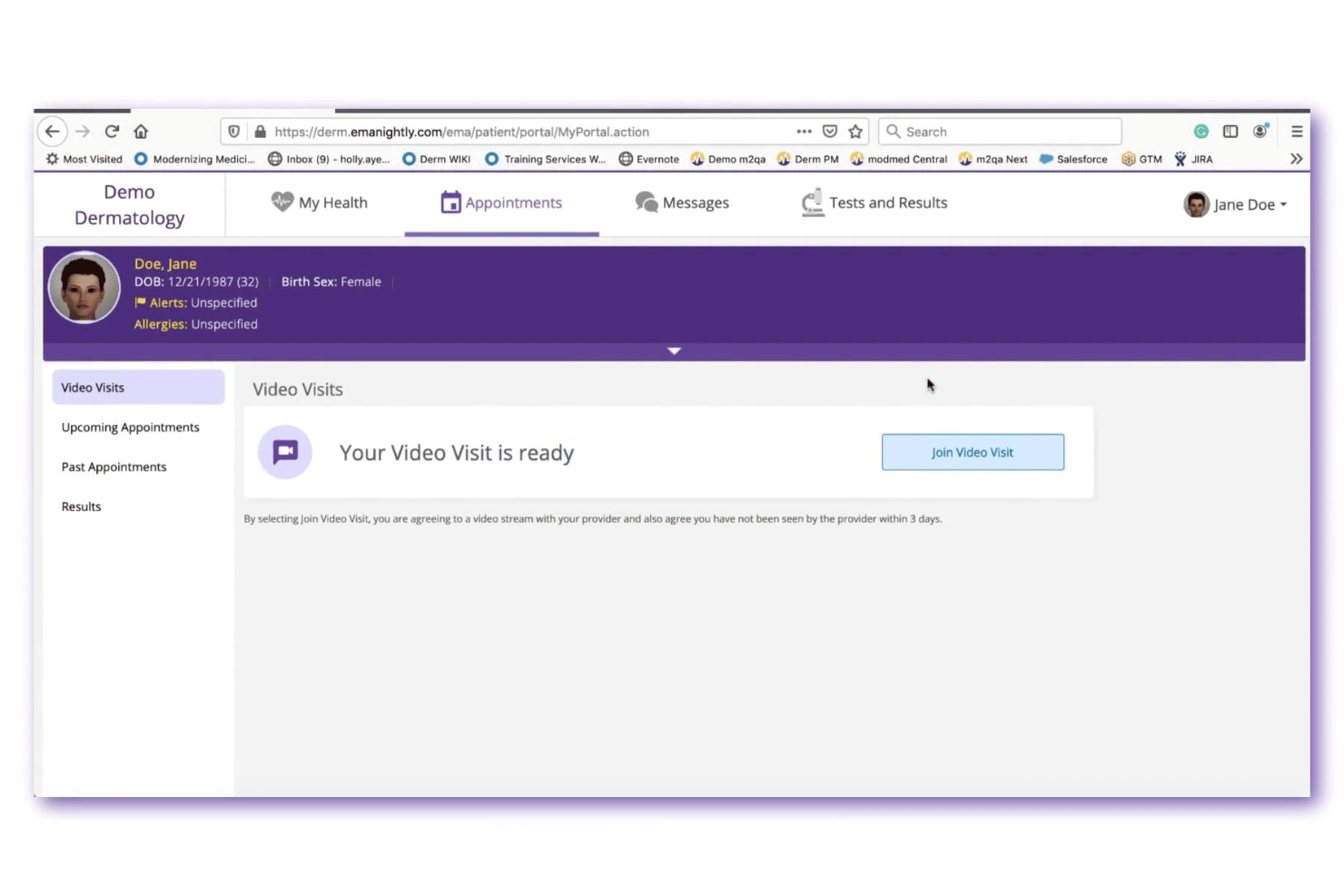Open the Derm WIKI bookmark

pos(437,159)
